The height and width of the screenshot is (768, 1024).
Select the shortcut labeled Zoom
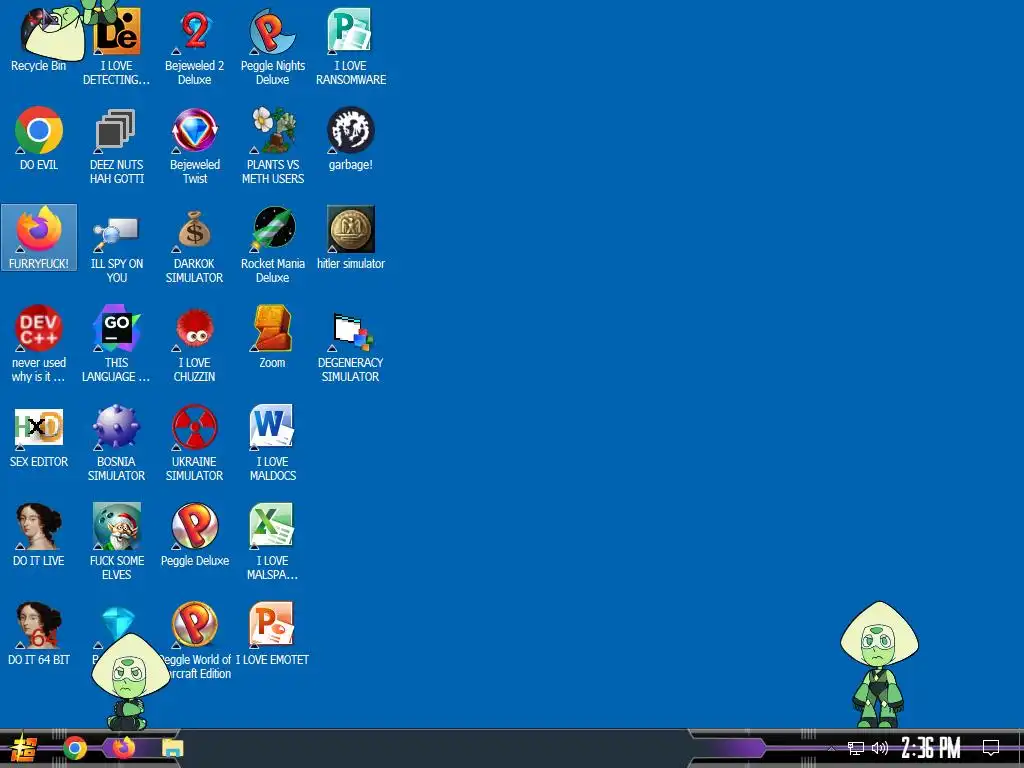[x=272, y=336]
